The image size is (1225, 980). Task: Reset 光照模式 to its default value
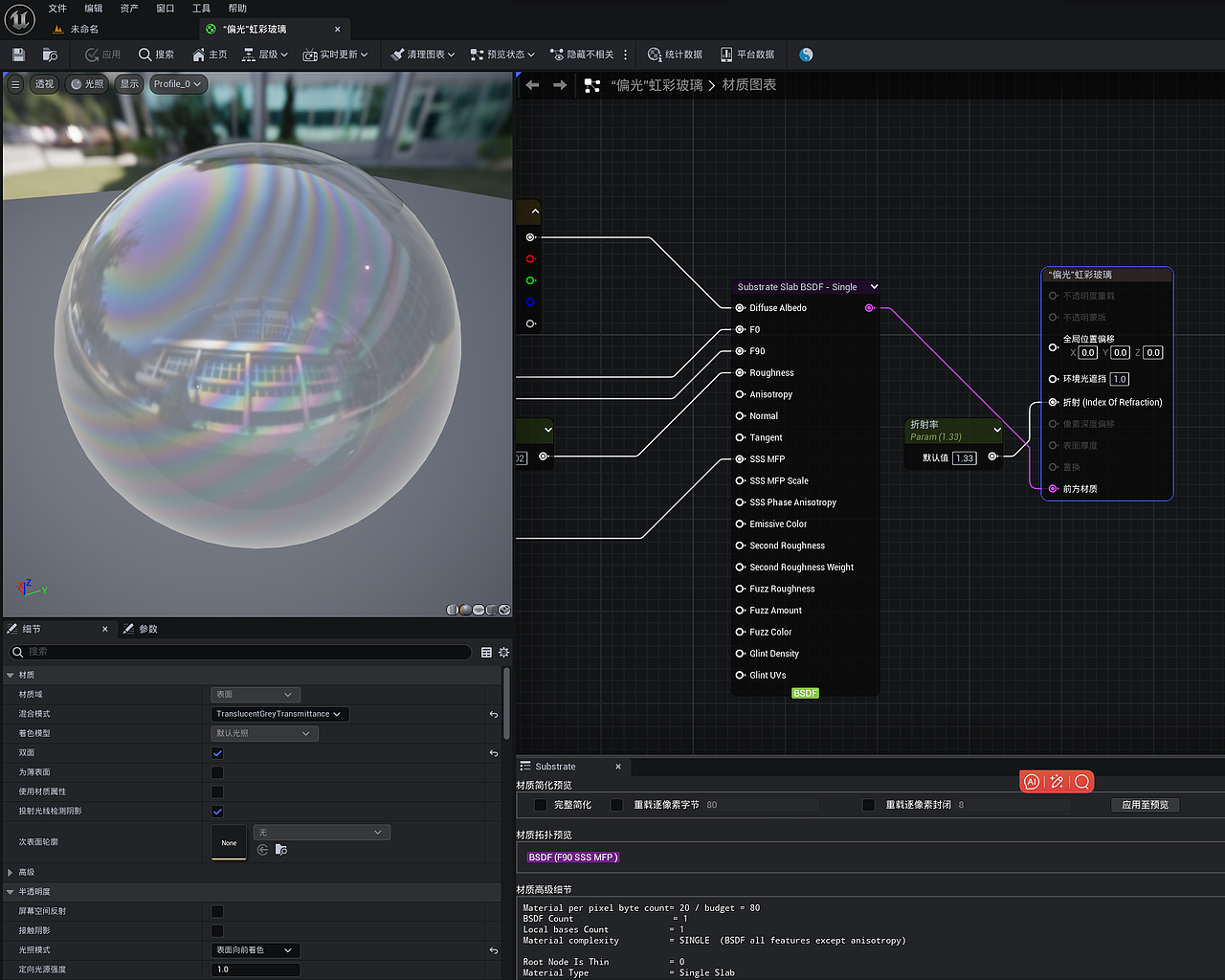(494, 950)
